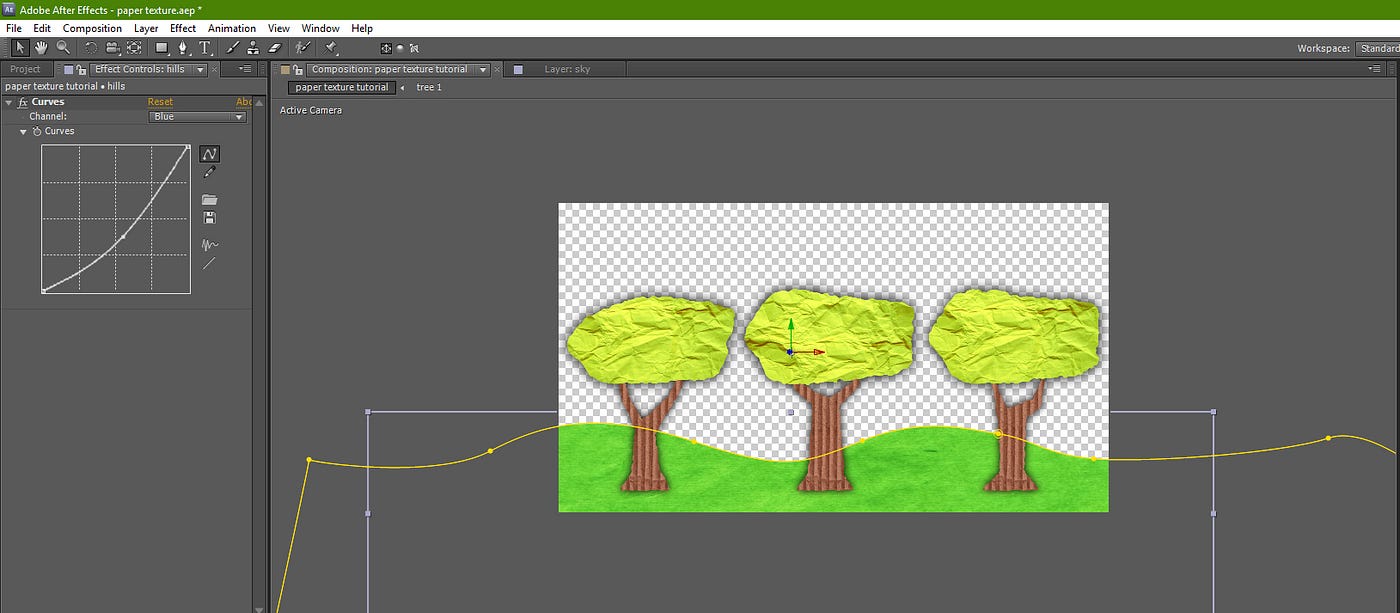Activate the Bezier curve point tool in Curves

pos(209,154)
